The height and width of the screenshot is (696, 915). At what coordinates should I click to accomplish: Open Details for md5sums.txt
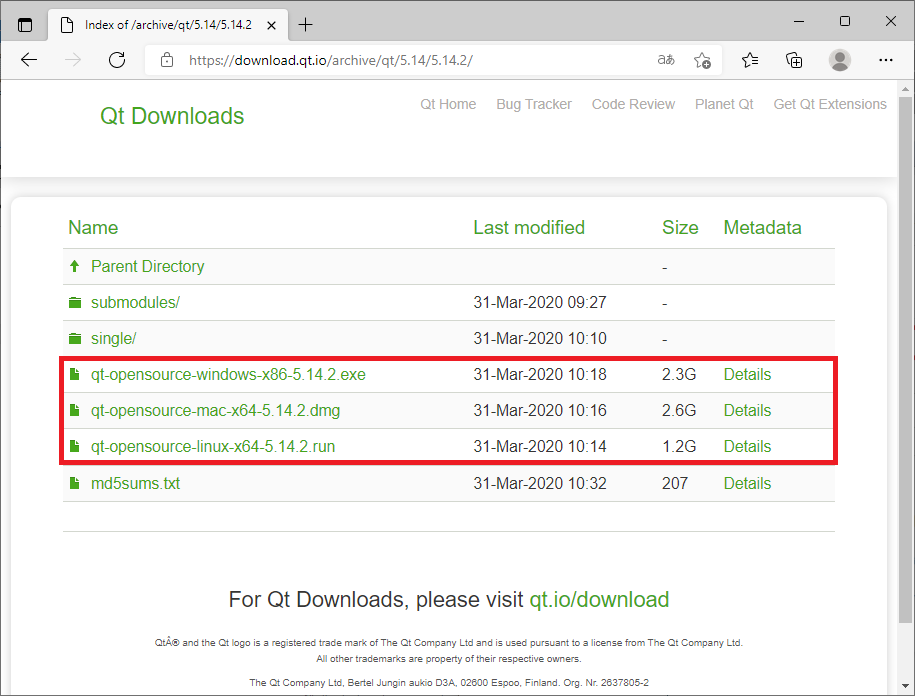pyautogui.click(x=747, y=484)
